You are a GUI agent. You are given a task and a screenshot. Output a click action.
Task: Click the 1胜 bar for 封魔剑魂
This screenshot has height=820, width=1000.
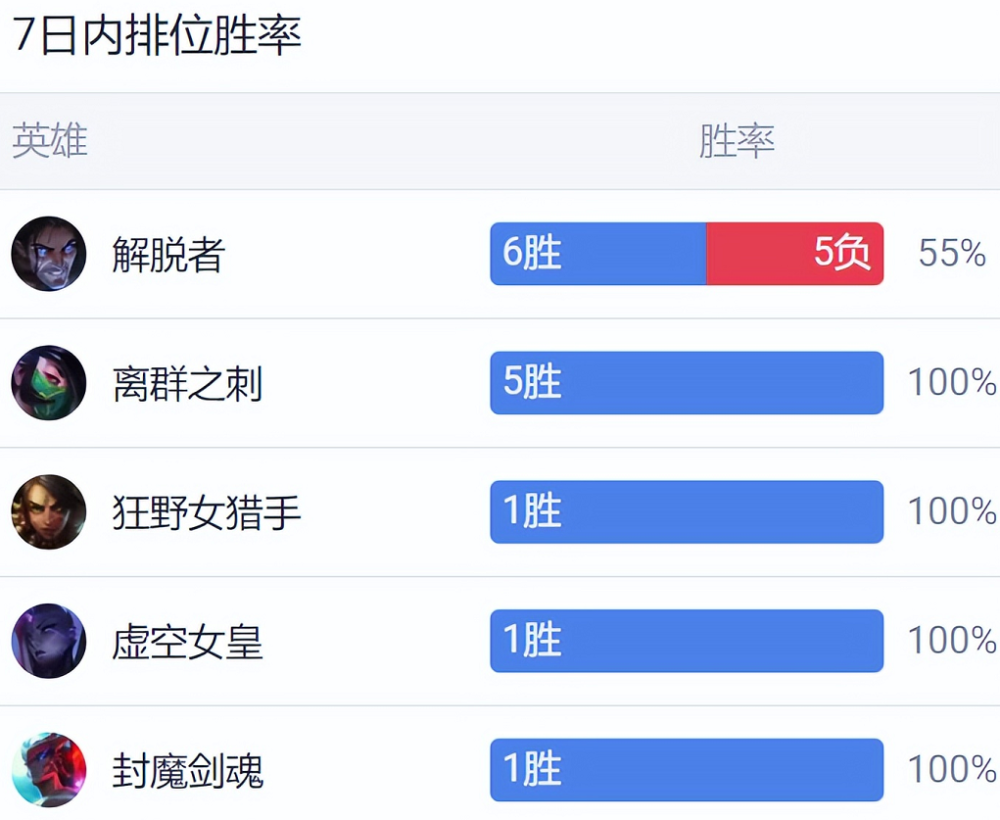pyautogui.click(x=686, y=770)
